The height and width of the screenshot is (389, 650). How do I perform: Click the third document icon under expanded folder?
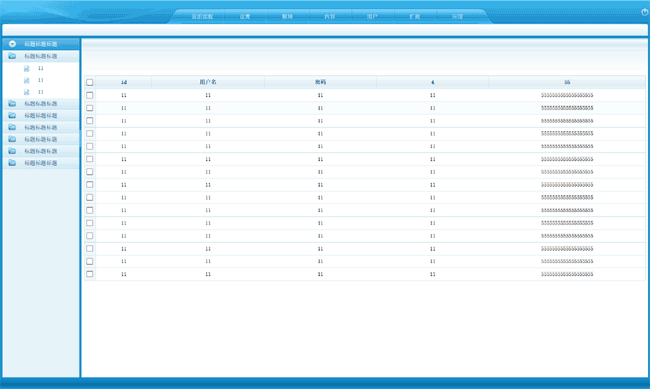(27, 92)
